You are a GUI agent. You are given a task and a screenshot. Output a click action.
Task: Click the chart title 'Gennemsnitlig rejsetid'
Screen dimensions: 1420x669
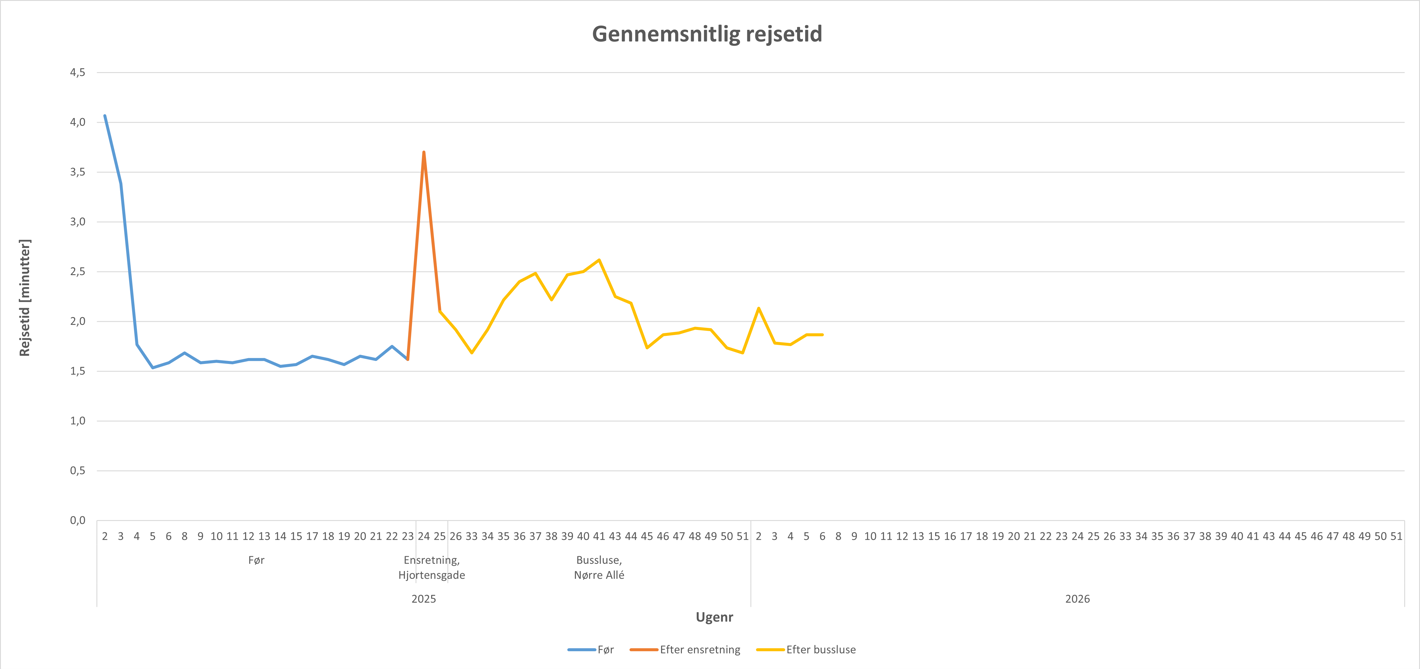click(707, 35)
